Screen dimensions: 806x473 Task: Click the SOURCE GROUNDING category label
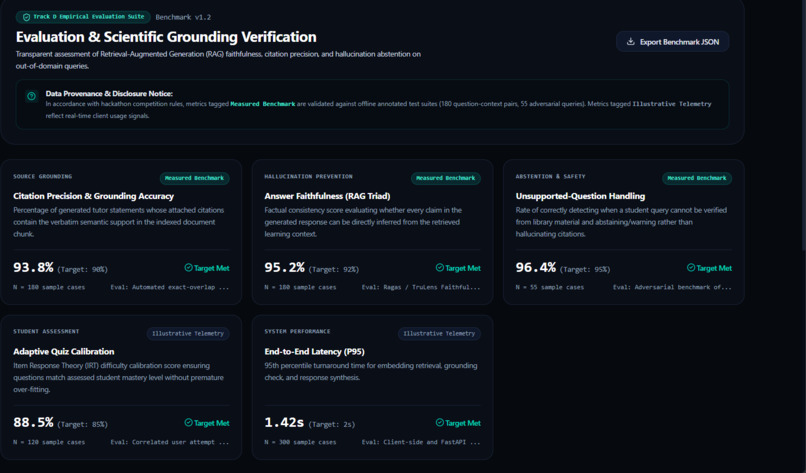click(x=43, y=176)
